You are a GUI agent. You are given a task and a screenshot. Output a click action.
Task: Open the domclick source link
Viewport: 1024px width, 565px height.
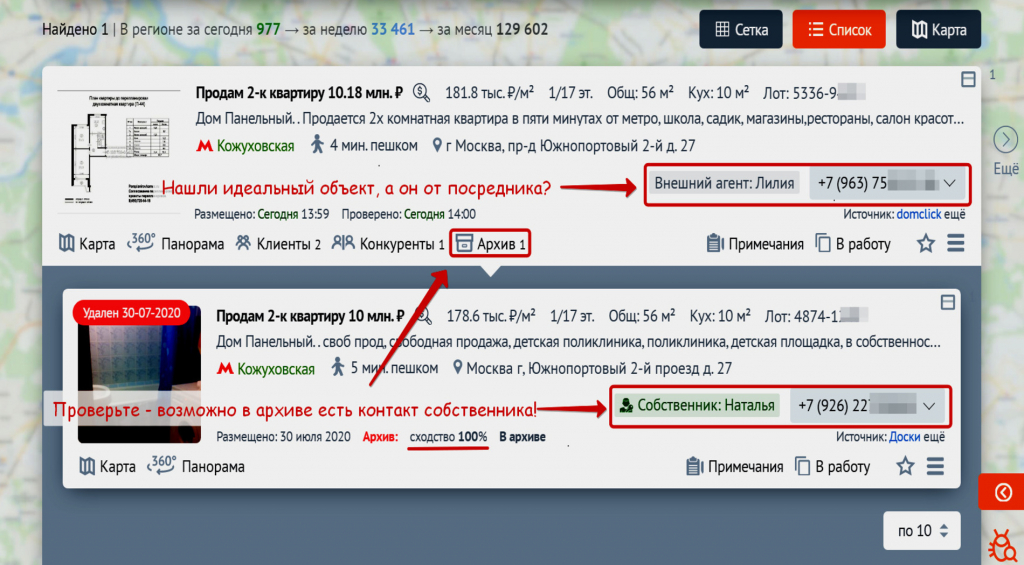920,214
